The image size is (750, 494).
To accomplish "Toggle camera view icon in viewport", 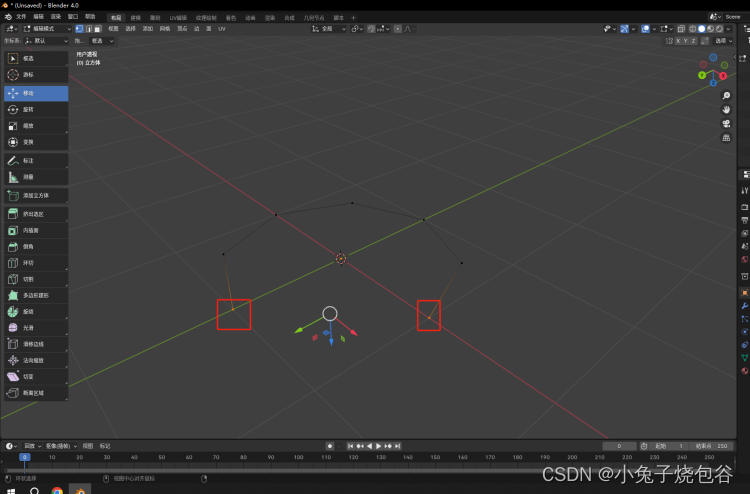I will tap(726, 124).
